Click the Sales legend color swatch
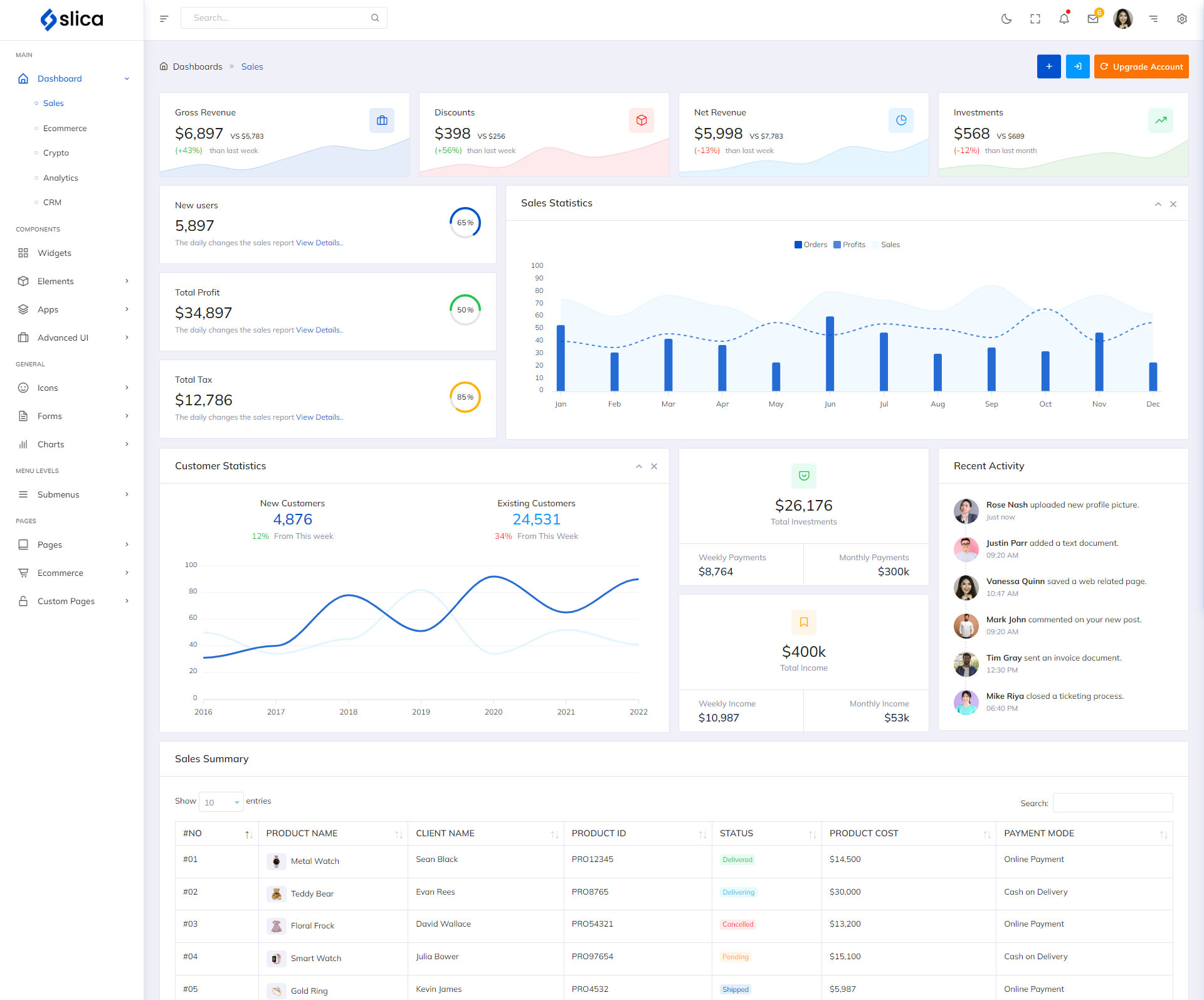 coord(875,245)
